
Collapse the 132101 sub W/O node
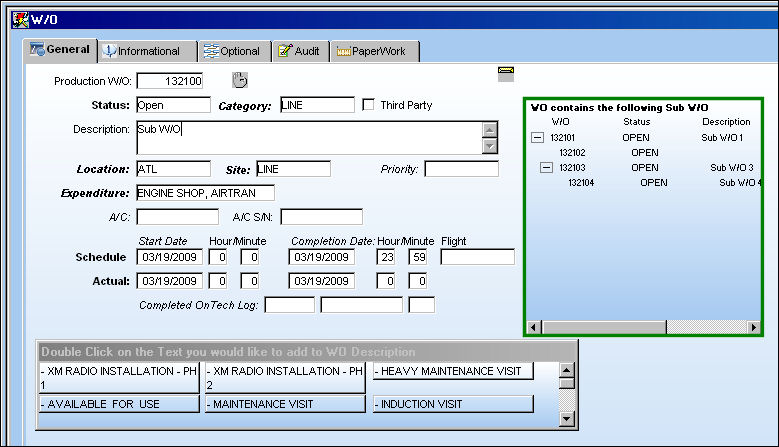tap(538, 138)
